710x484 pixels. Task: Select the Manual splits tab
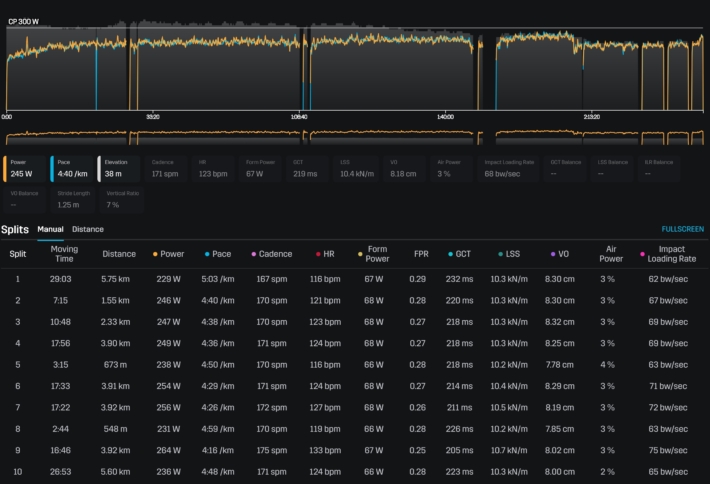click(50, 229)
